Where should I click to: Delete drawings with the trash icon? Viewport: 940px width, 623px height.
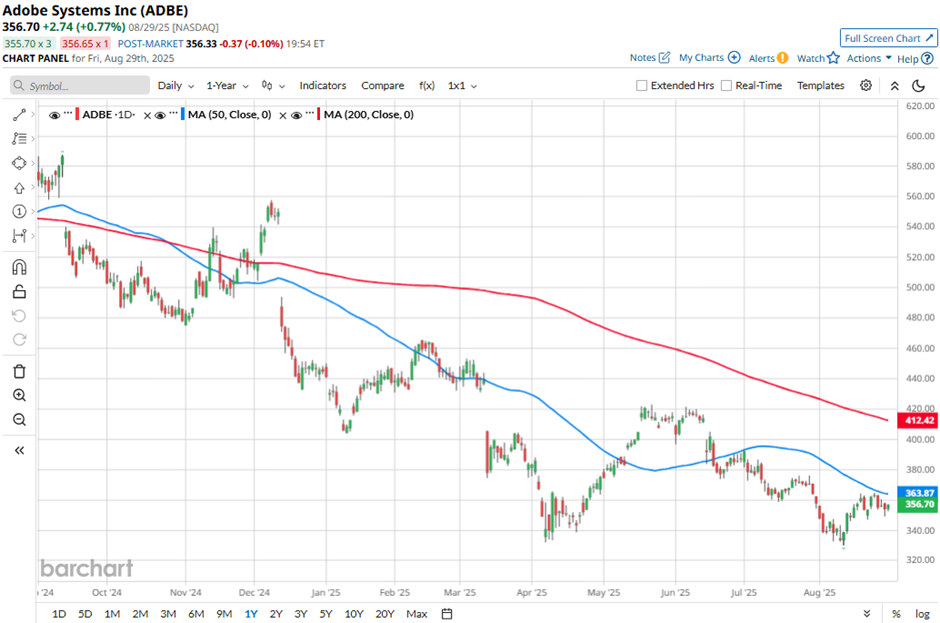click(x=19, y=371)
